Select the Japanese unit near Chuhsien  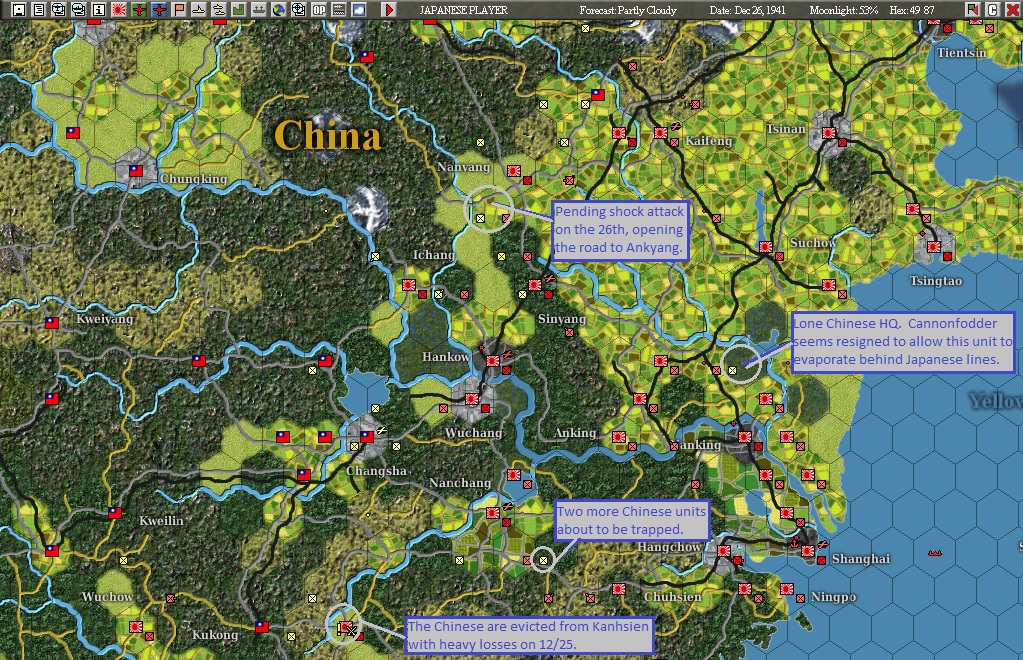tap(618, 589)
